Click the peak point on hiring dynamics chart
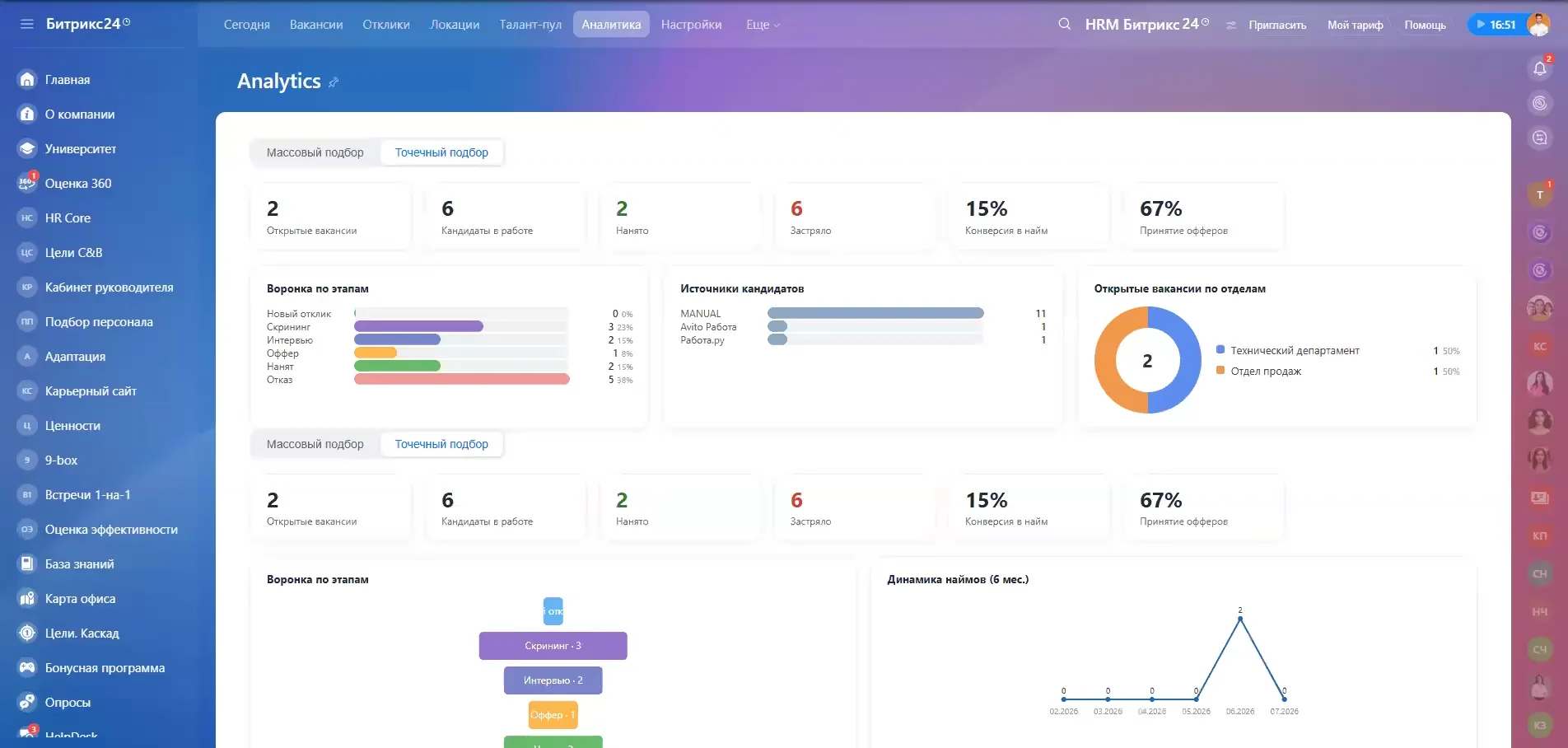The image size is (1568, 748). tap(1240, 619)
